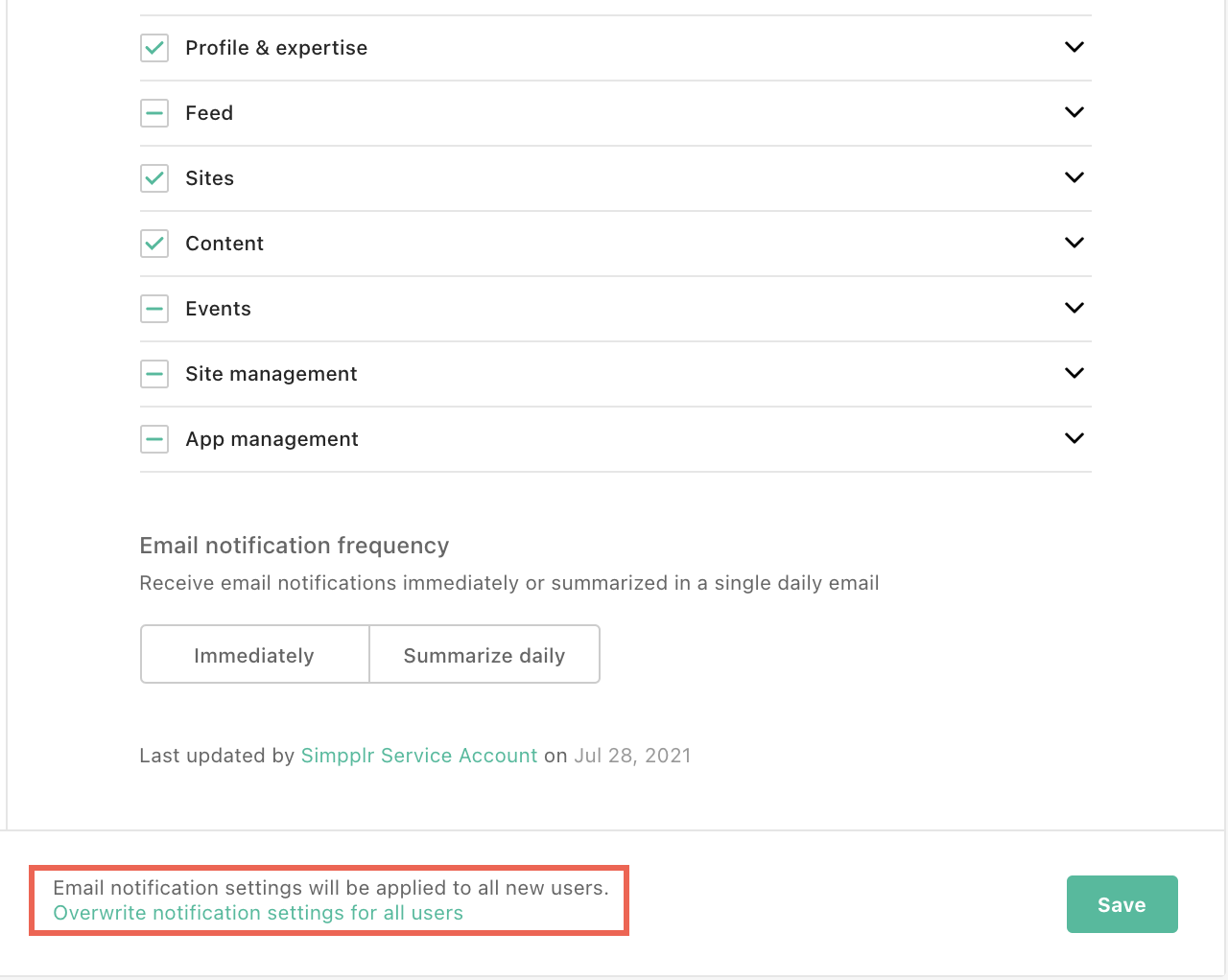Click the Save button
Viewport: 1228px width, 980px height.
click(1122, 904)
